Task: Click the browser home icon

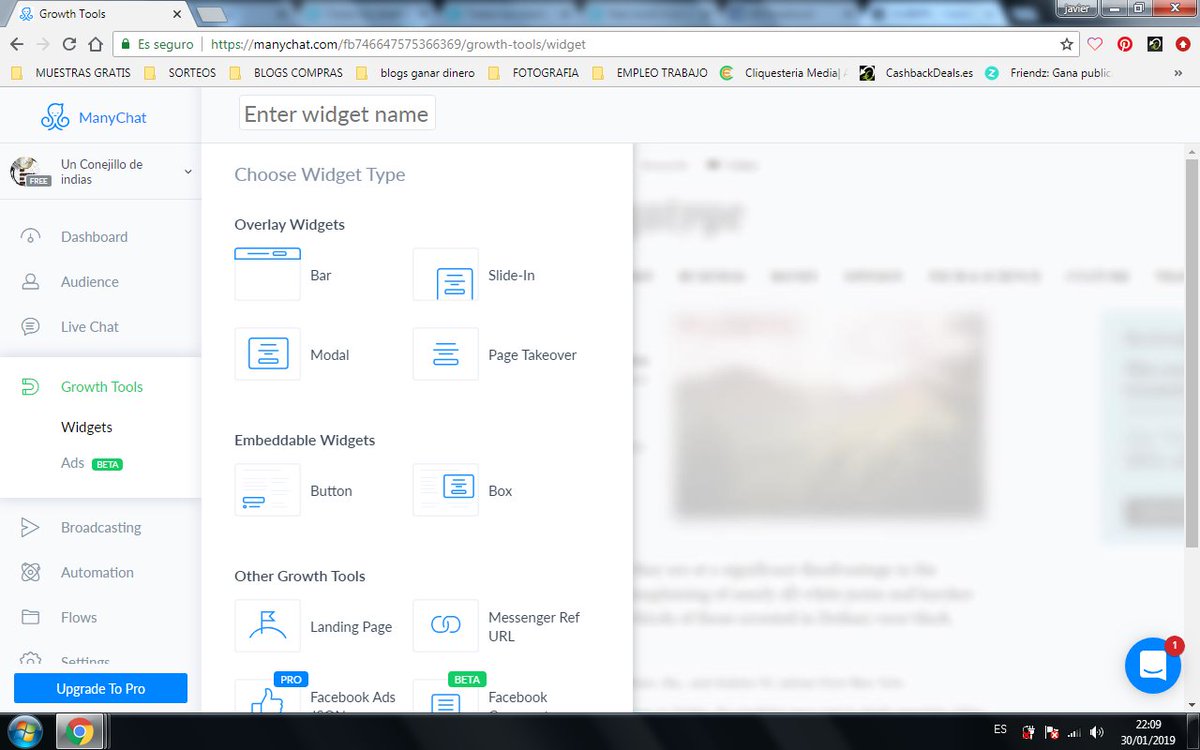Action: point(95,44)
